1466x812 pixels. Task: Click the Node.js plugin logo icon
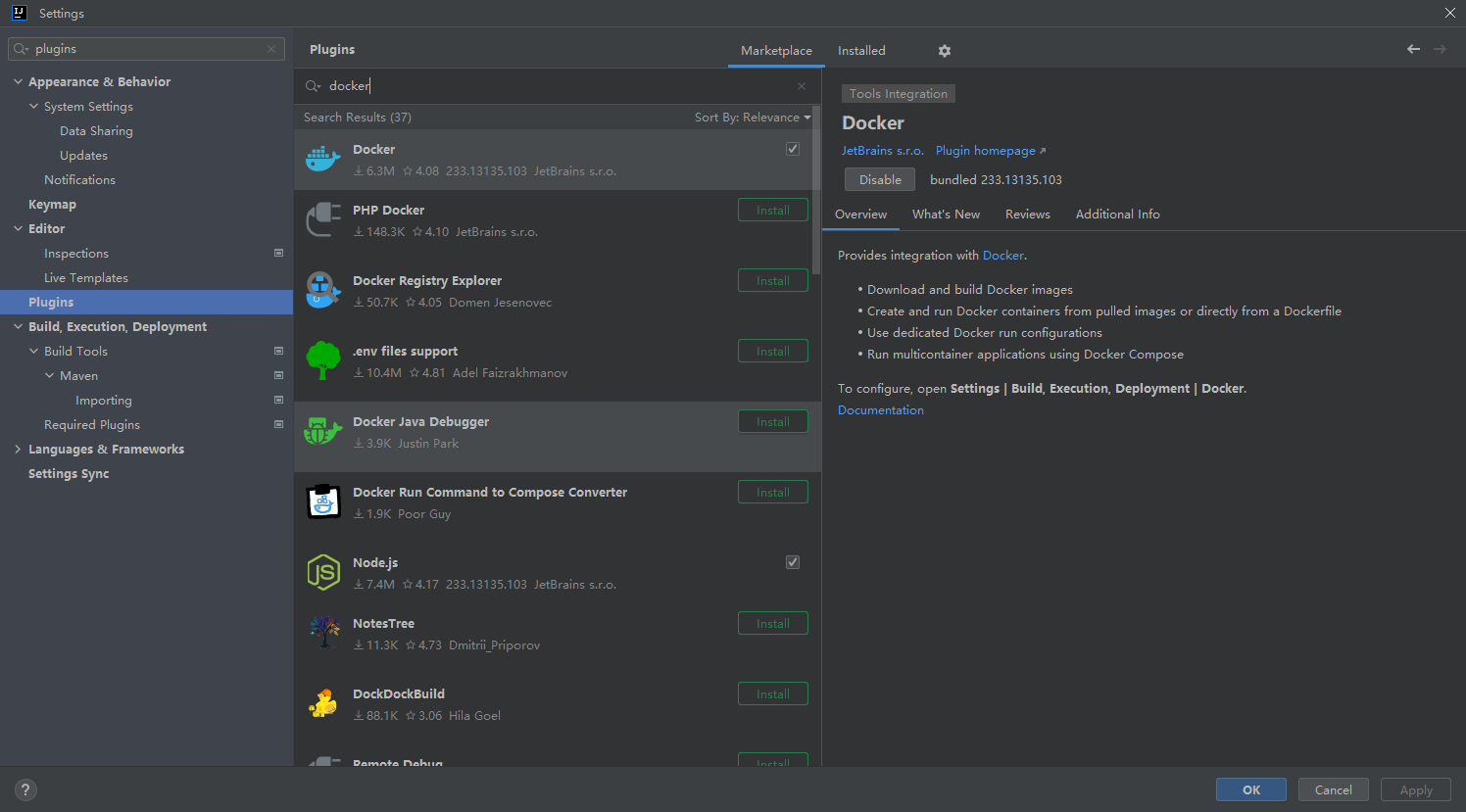coord(322,572)
